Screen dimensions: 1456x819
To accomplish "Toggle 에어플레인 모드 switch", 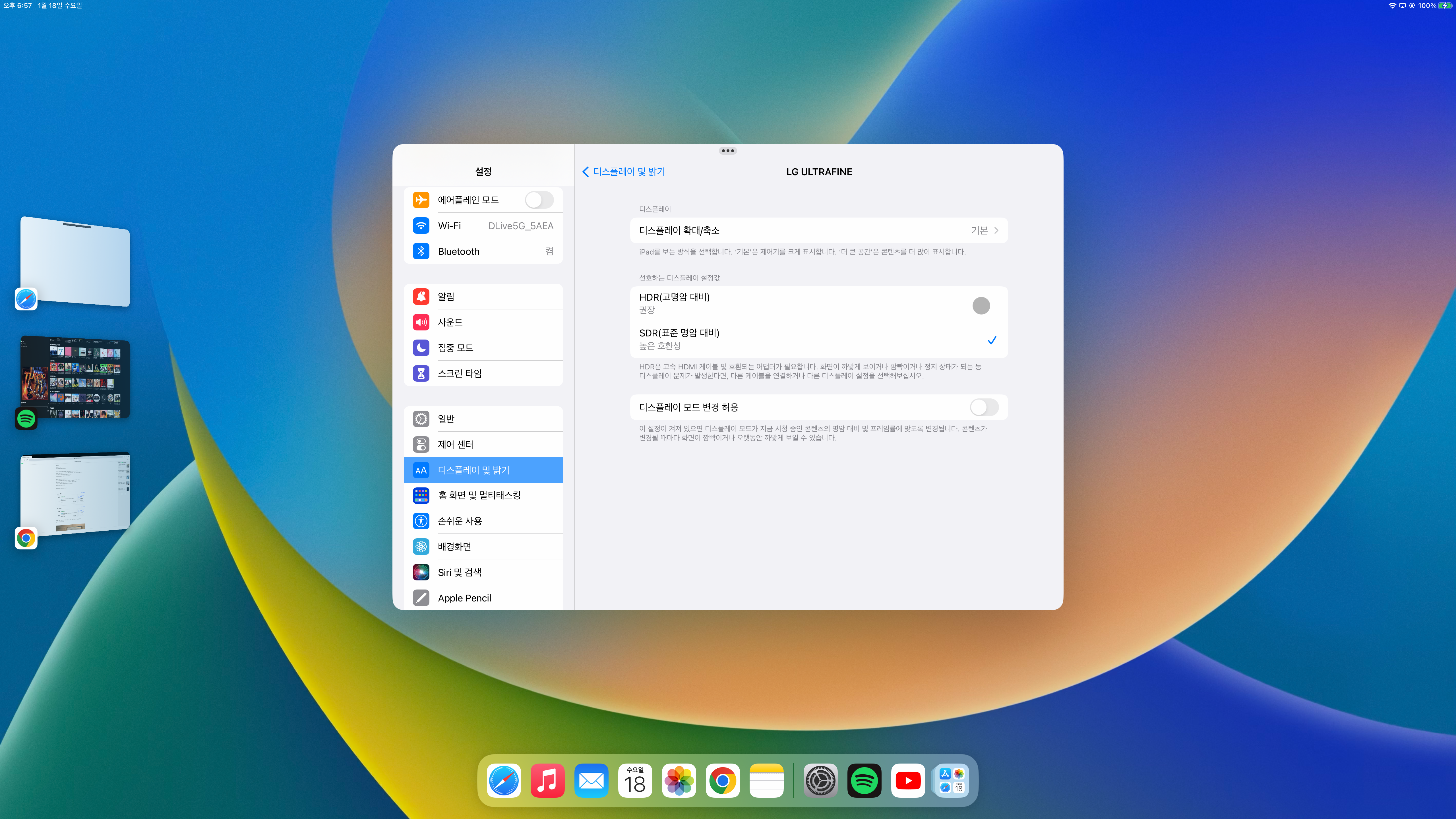I will click(539, 200).
